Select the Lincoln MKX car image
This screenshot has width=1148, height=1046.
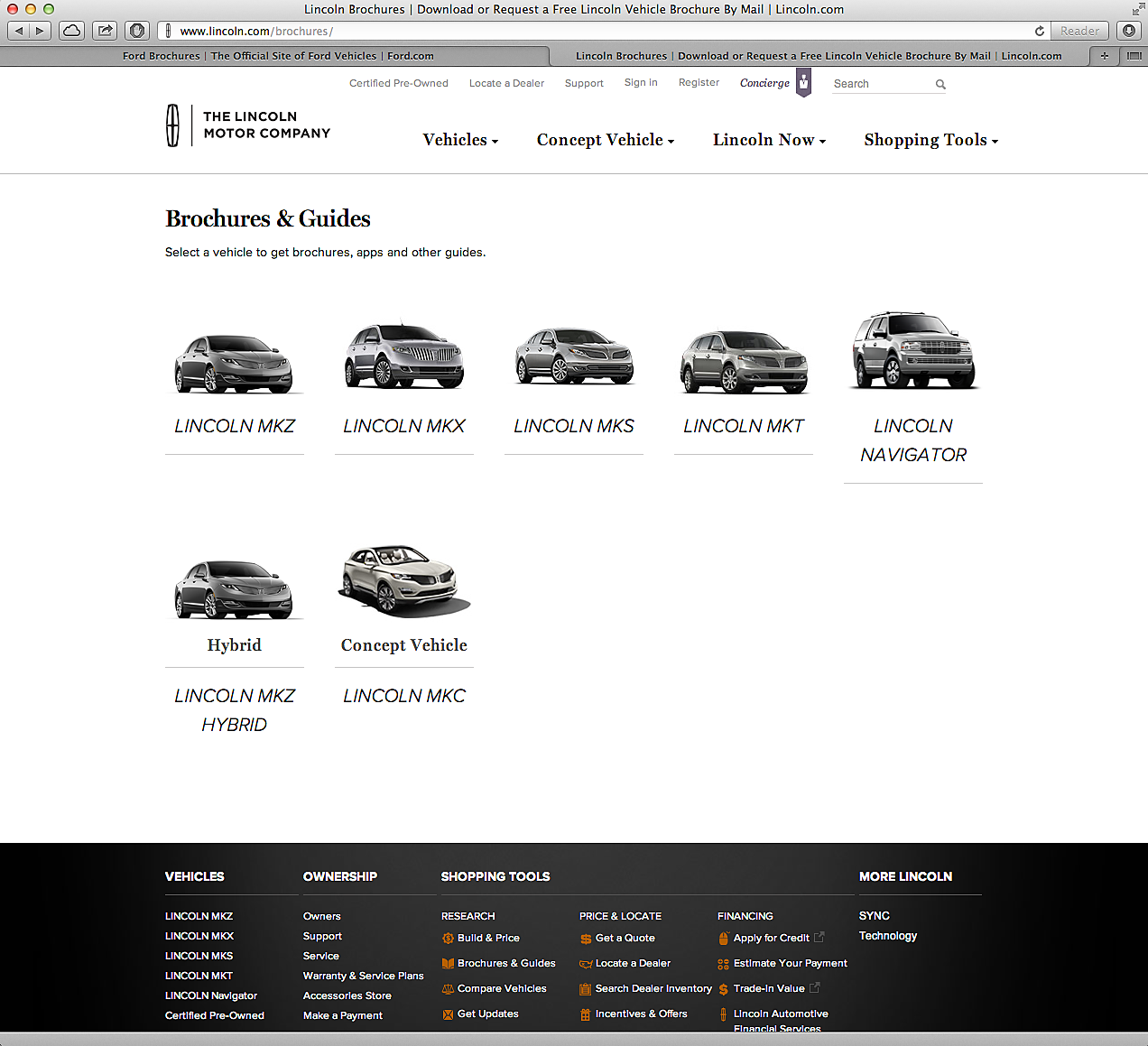click(x=404, y=356)
